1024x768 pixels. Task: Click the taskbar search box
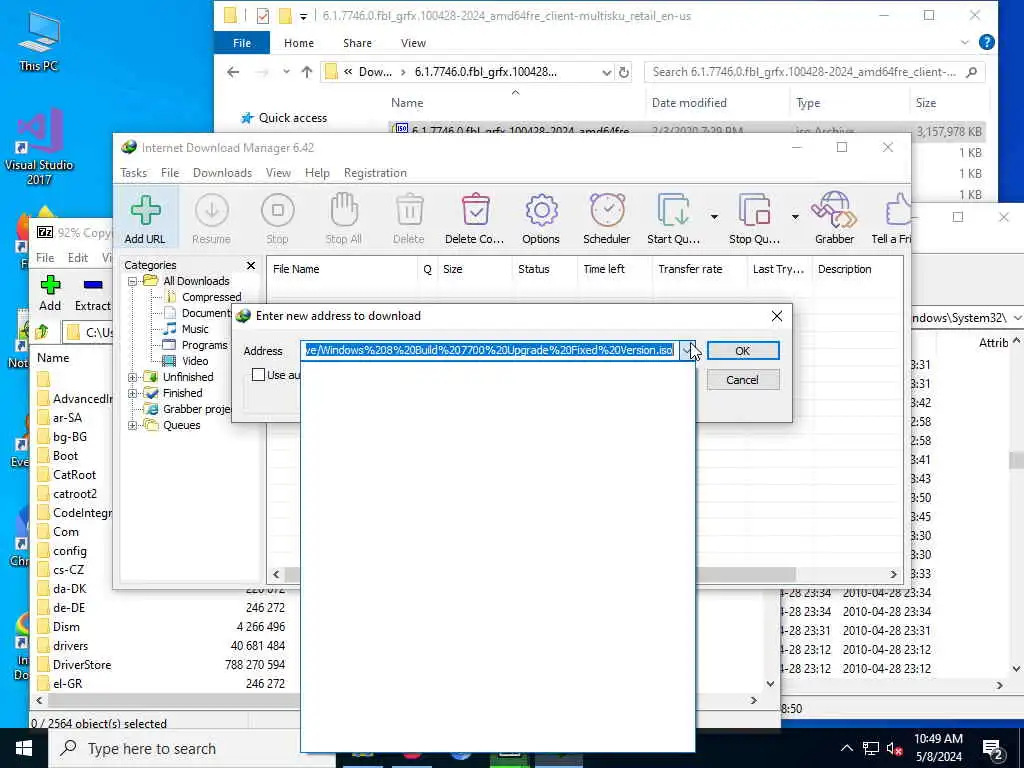pos(192,748)
